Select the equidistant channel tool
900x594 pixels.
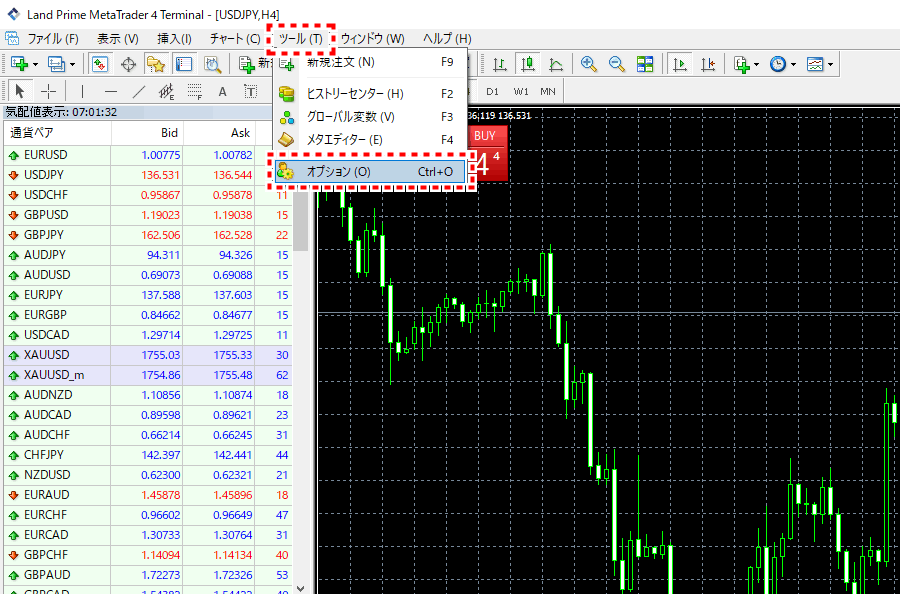click(x=167, y=91)
